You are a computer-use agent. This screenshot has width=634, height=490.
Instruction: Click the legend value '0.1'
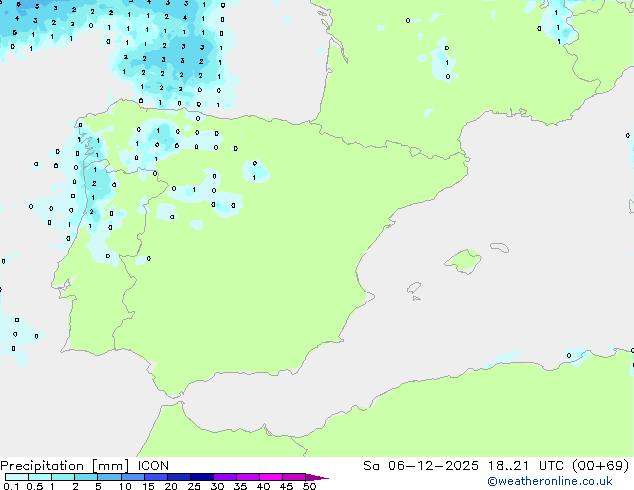pos(11,486)
